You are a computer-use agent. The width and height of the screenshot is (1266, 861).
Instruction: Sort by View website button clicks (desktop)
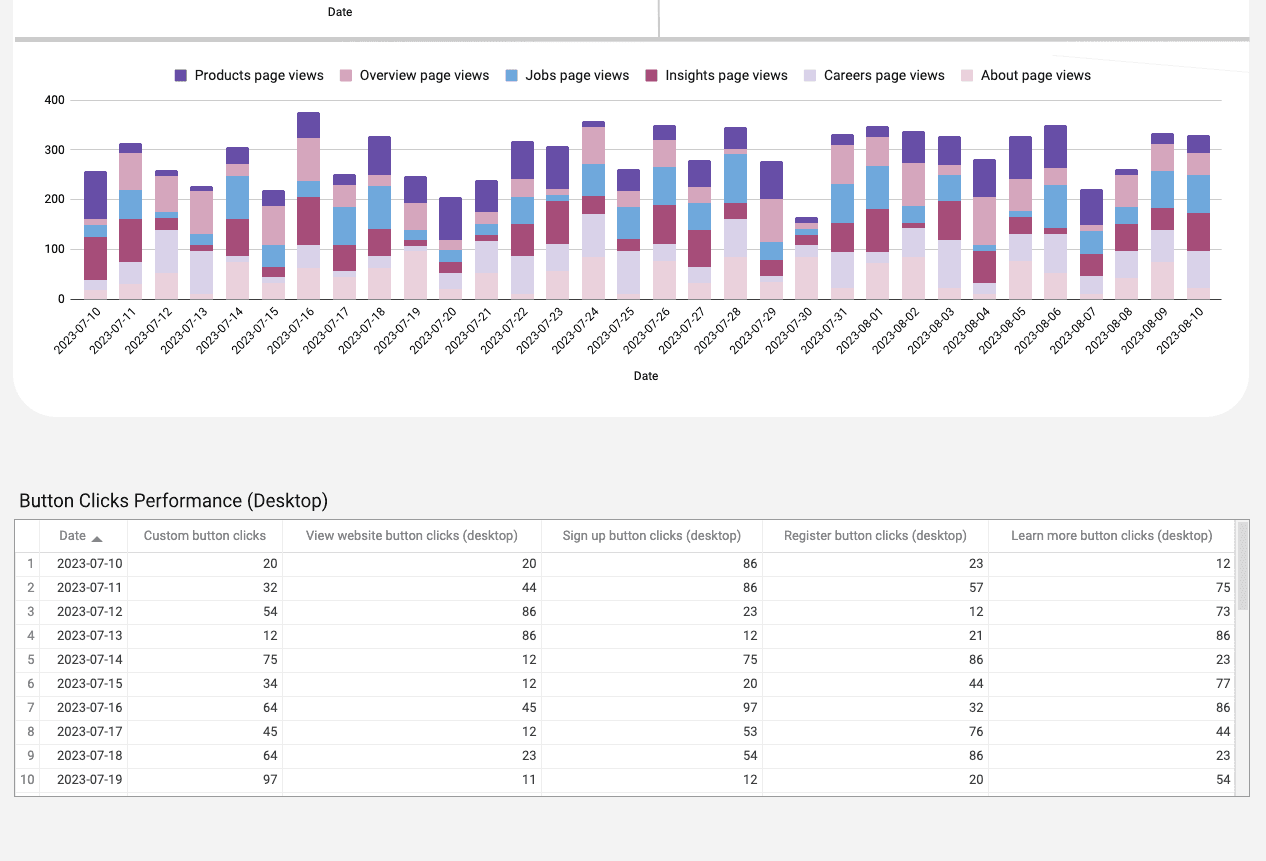(x=412, y=536)
